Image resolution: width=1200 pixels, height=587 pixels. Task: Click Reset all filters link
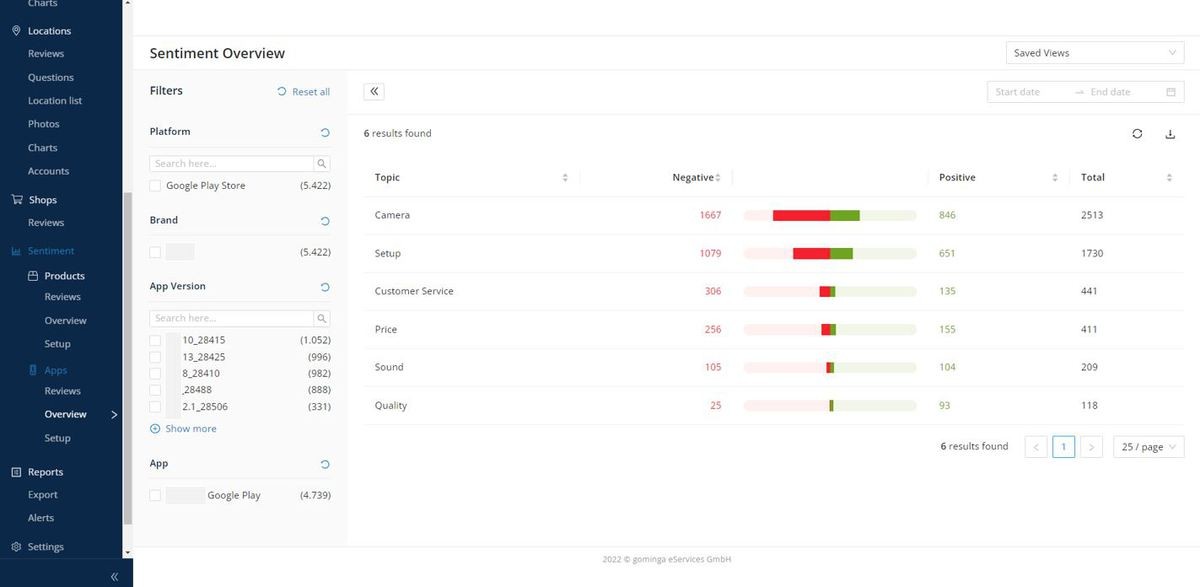click(304, 92)
